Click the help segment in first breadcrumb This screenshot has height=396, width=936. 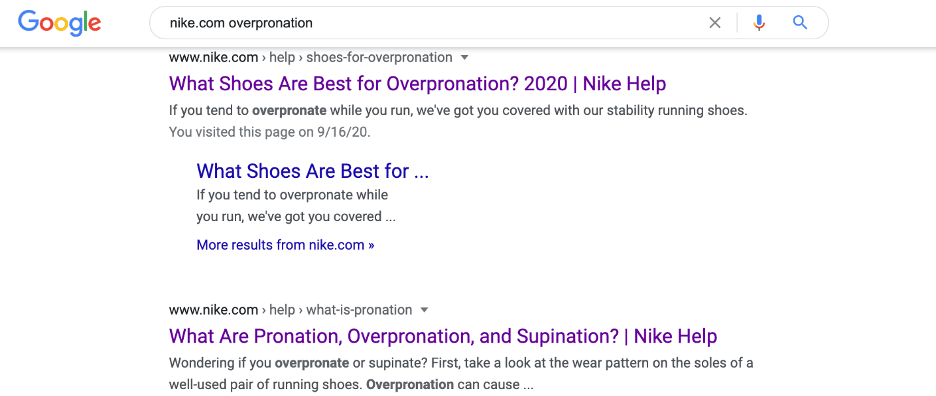click(282, 57)
